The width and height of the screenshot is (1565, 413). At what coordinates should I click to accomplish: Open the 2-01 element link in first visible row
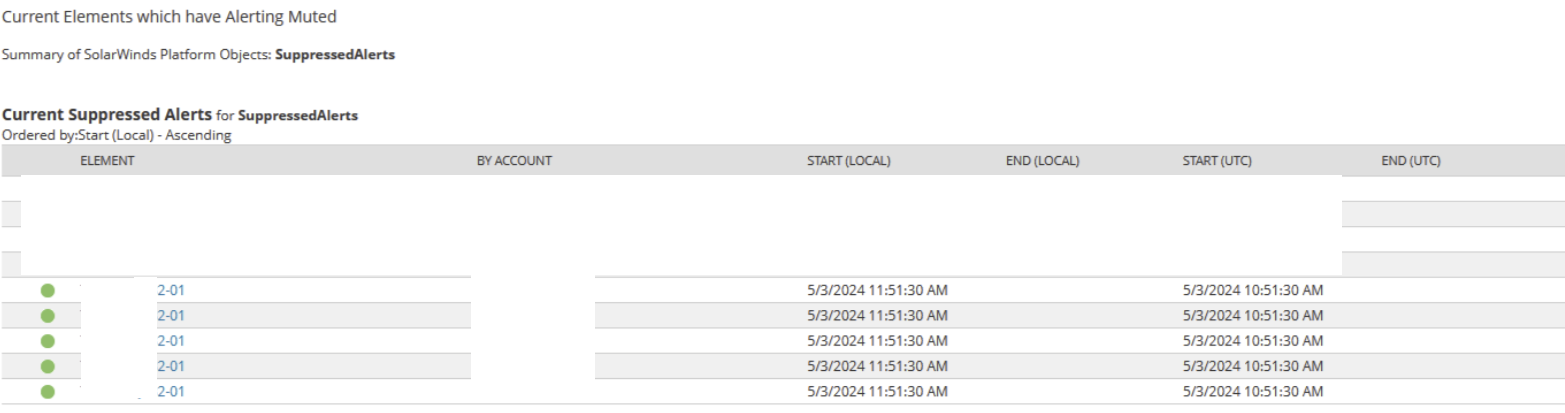tap(171, 290)
